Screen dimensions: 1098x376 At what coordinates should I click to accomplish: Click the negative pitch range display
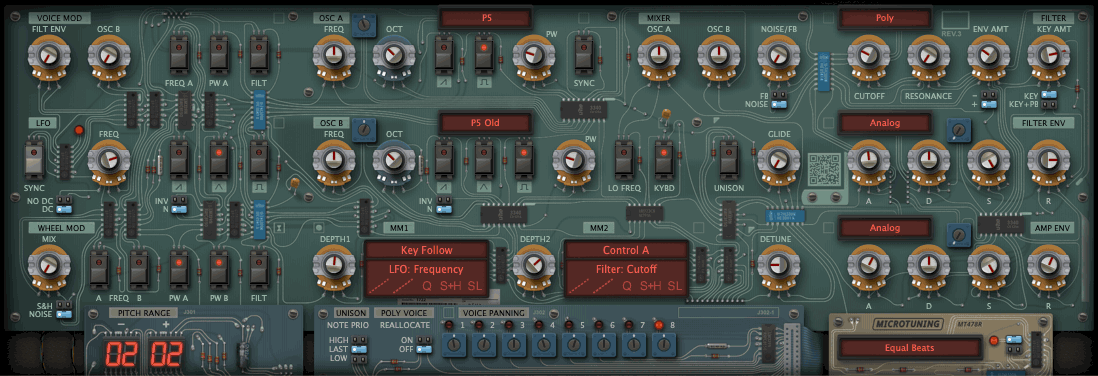tap(120, 354)
